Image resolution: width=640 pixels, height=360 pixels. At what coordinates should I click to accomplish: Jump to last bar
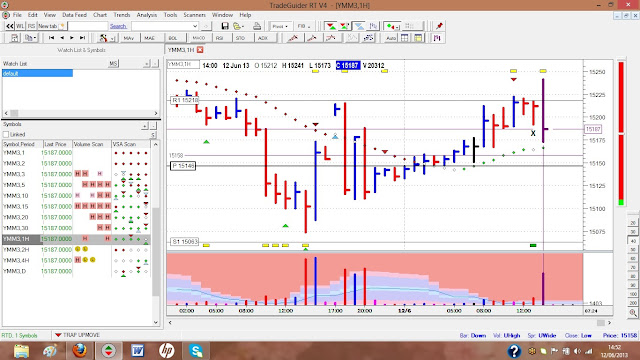pyautogui.click(x=82, y=38)
